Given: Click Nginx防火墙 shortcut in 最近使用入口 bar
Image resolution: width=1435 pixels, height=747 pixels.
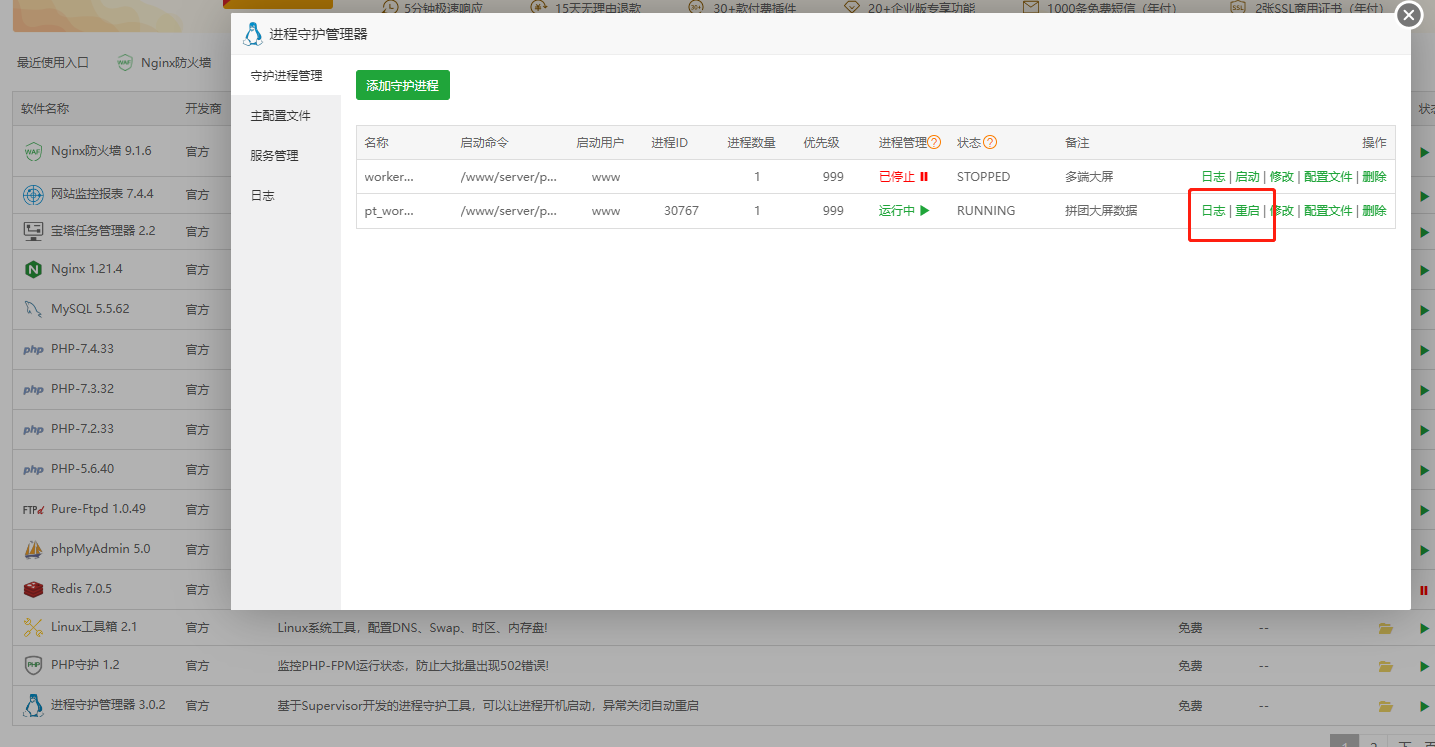Looking at the screenshot, I should point(164,62).
